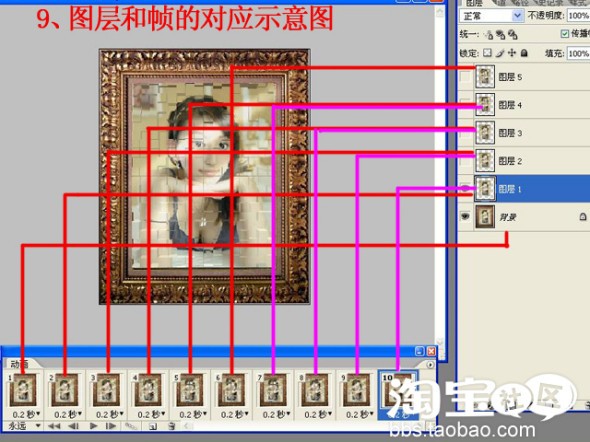The height and width of the screenshot is (442, 590).
Task: Toggle the 传播 checkbox
Action: click(x=565, y=33)
